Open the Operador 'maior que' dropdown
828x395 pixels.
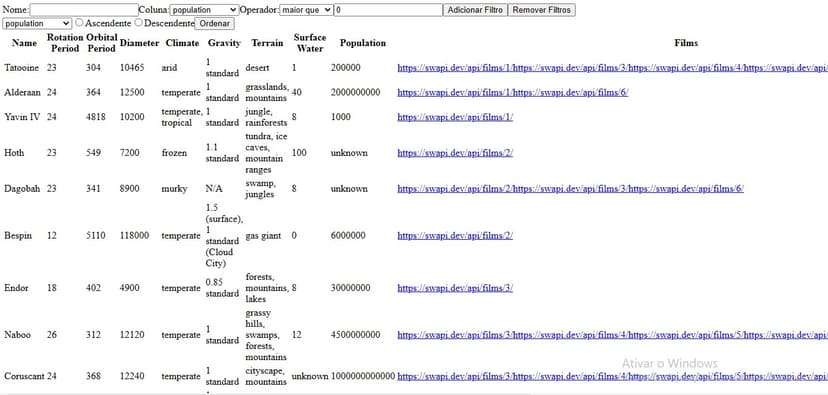306,10
